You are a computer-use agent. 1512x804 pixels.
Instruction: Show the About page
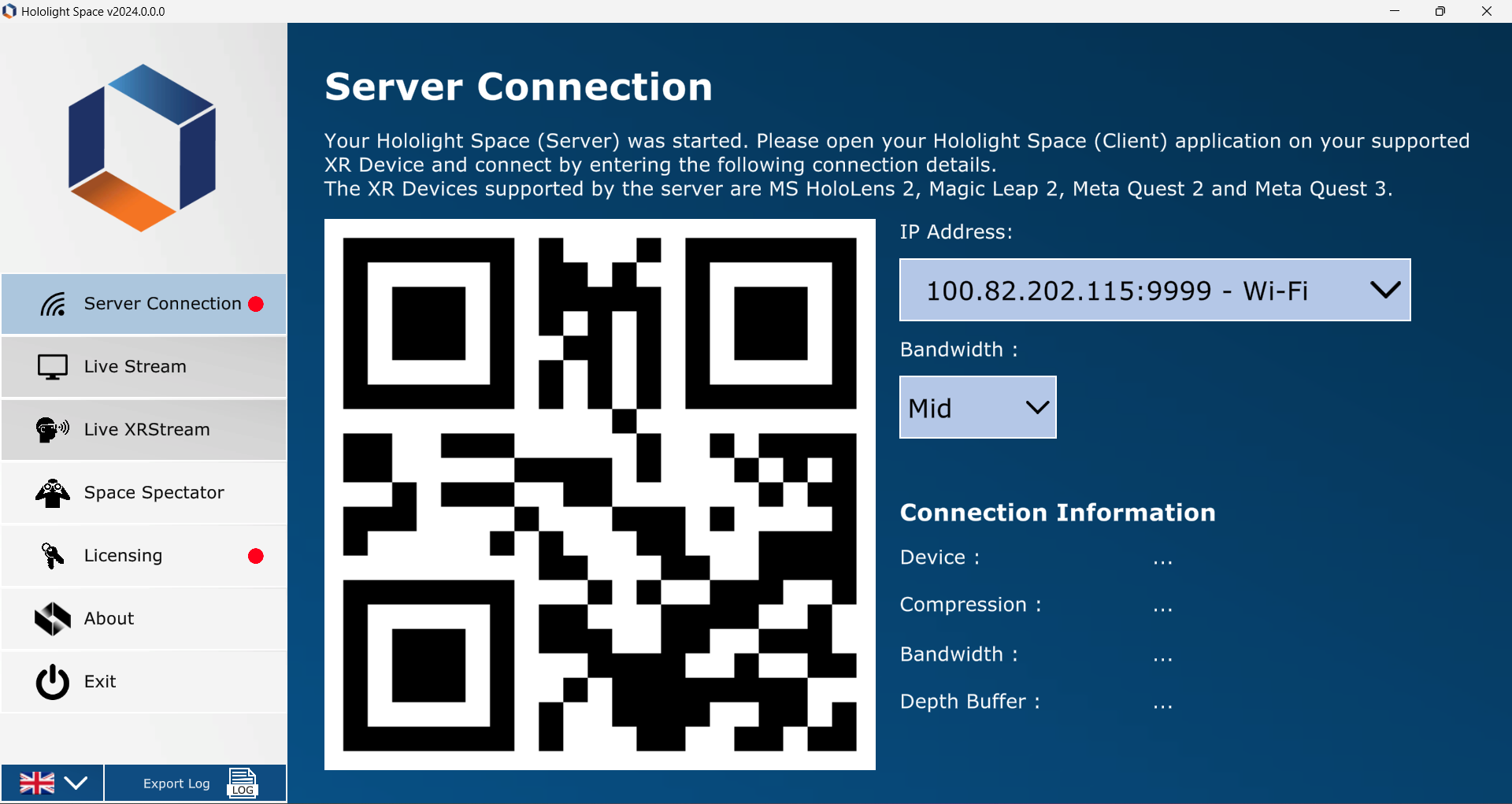[143, 619]
